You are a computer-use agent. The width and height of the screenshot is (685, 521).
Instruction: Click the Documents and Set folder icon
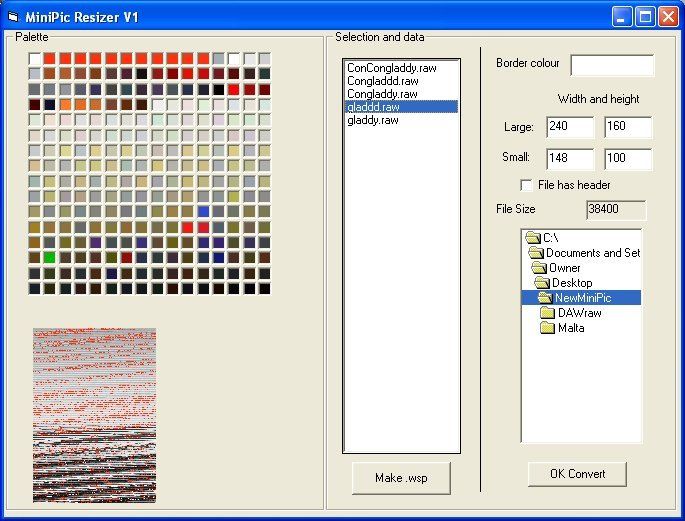[536, 252]
